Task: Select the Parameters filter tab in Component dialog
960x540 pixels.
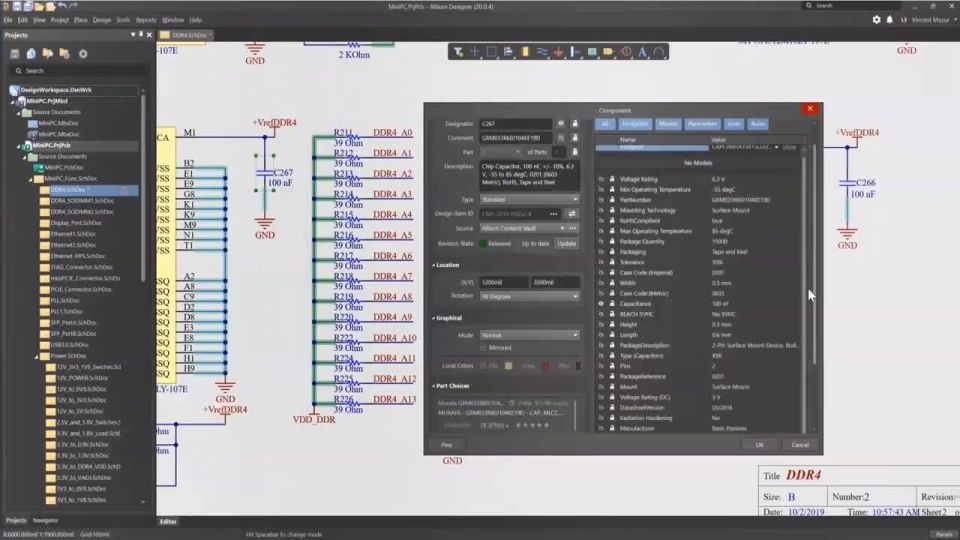Action: 702,124
